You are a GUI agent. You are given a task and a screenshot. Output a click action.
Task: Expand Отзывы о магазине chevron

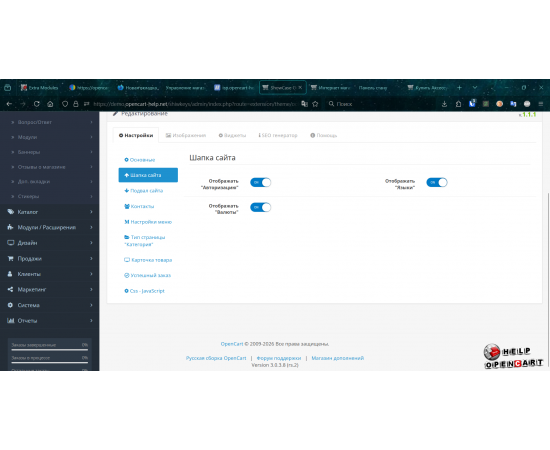point(91,167)
